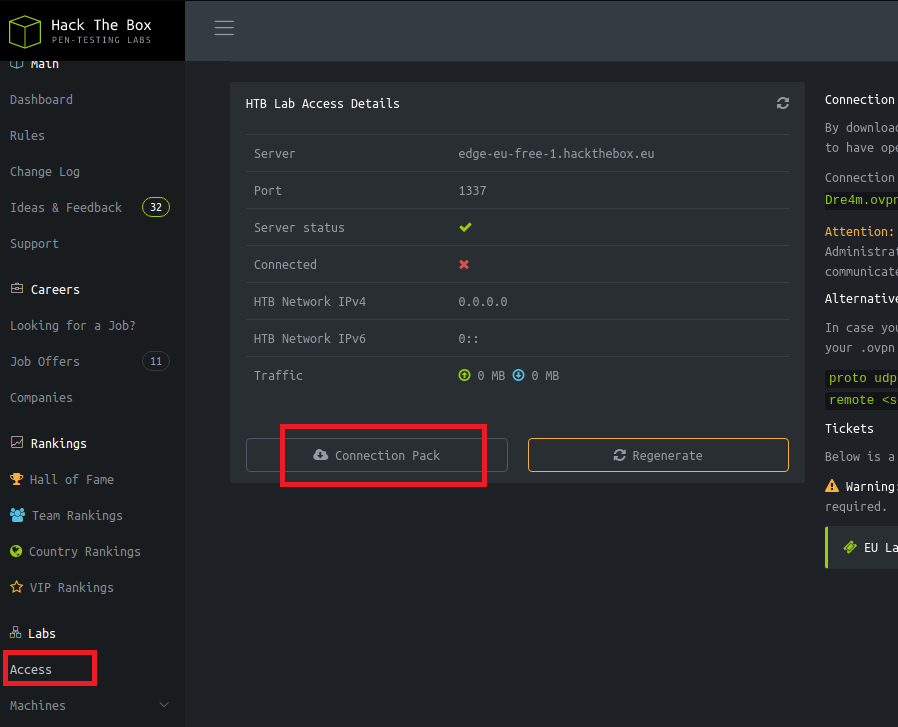This screenshot has width=898, height=727.
Task: Open the Job Offers page
Action: pos(45,361)
